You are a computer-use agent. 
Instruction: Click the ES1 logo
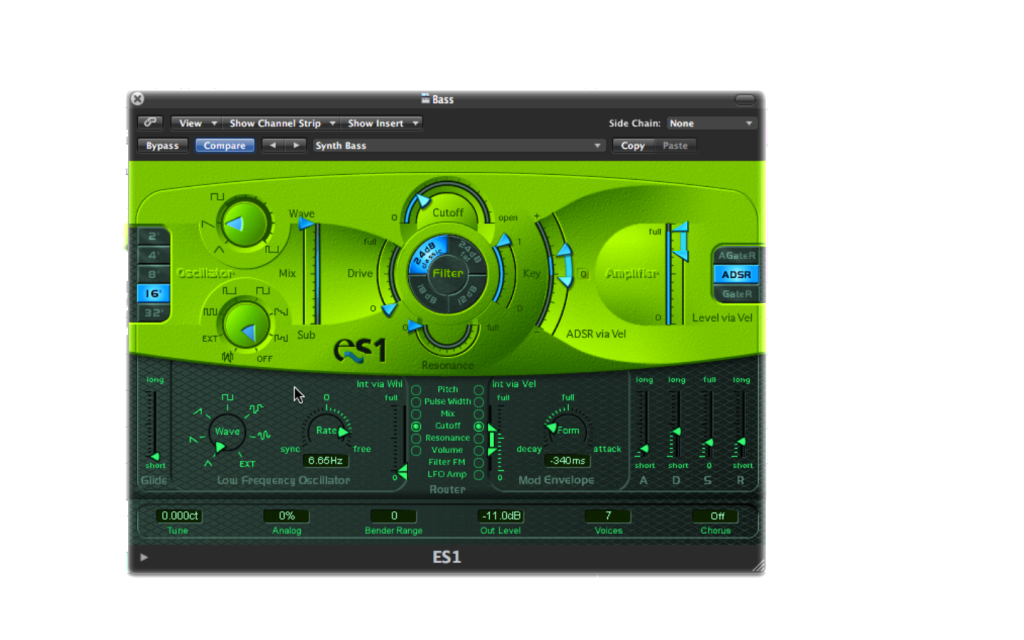coord(360,351)
